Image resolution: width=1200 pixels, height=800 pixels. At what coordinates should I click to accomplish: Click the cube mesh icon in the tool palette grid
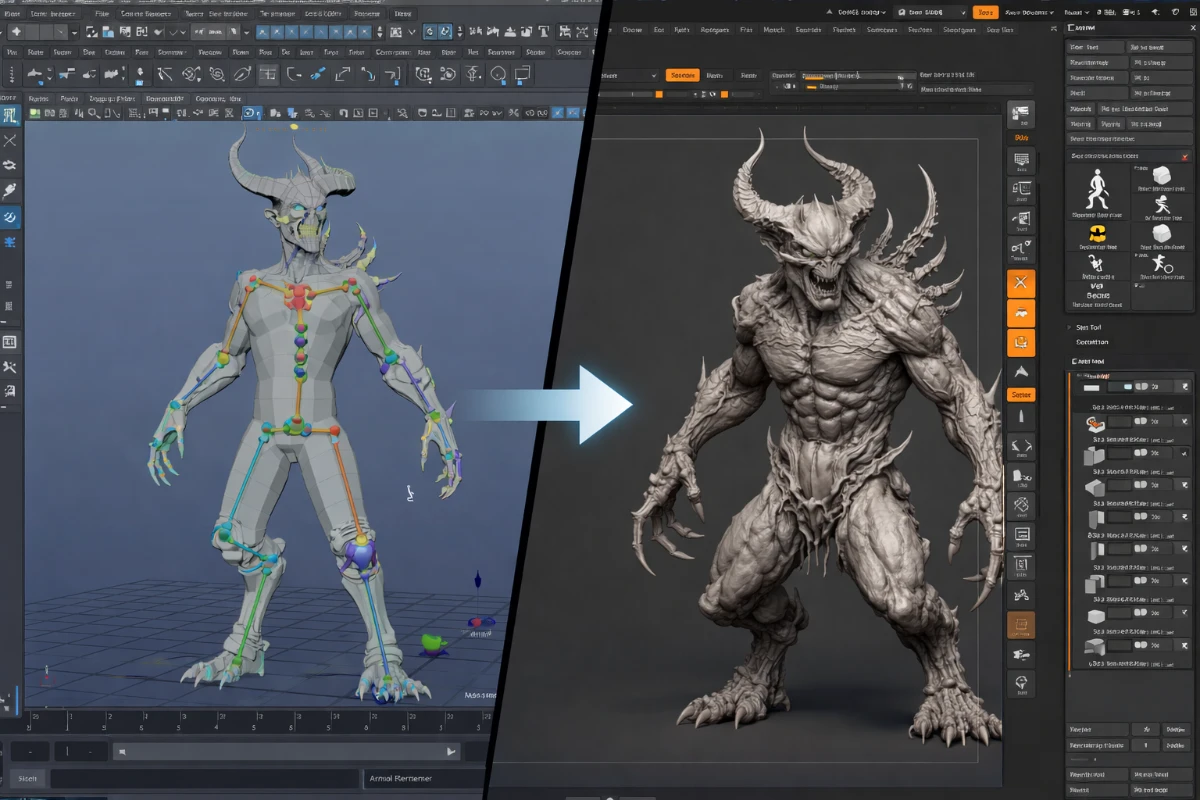click(x=1161, y=176)
